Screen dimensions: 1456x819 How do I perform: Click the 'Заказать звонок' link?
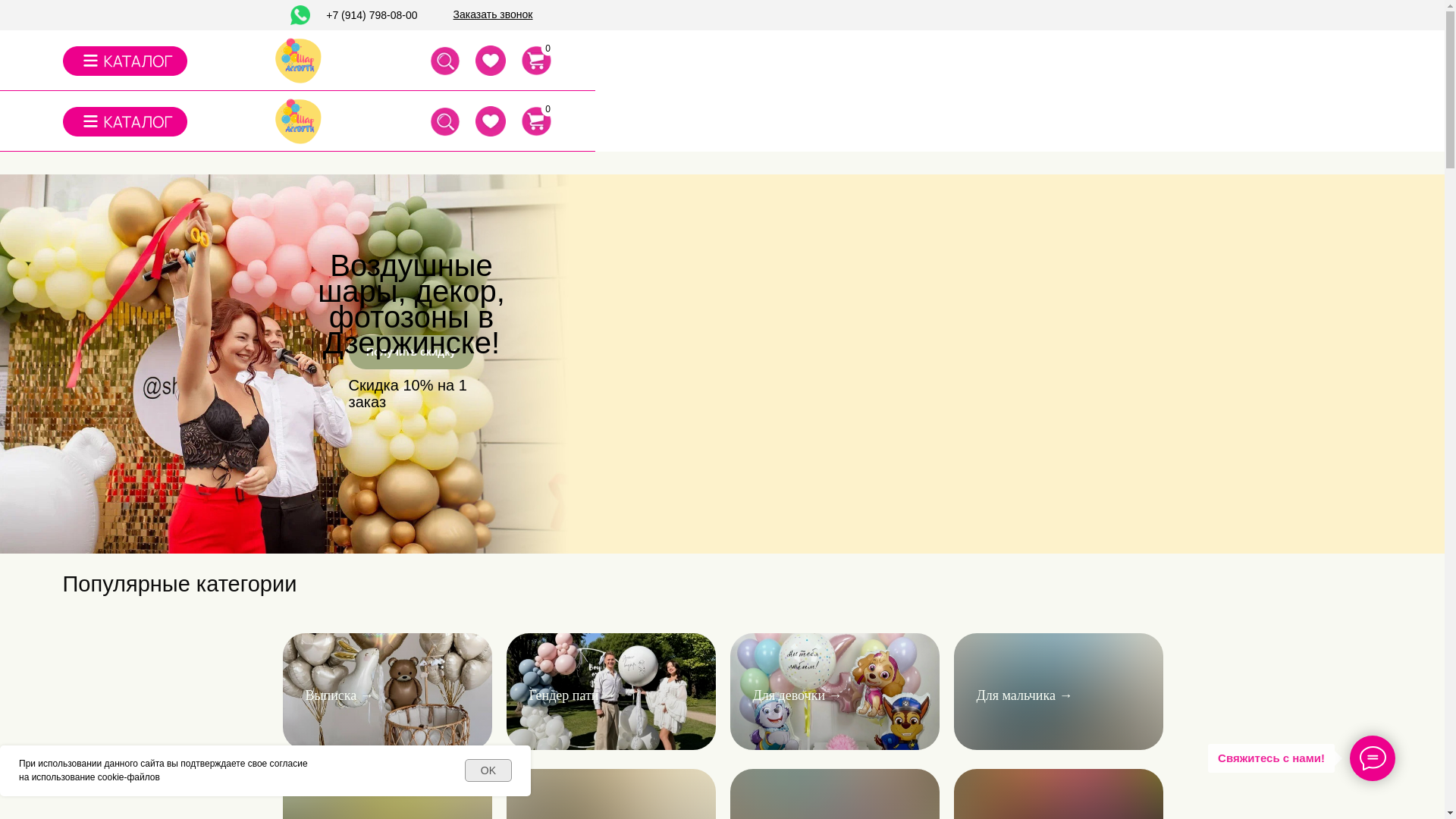pos(493,14)
